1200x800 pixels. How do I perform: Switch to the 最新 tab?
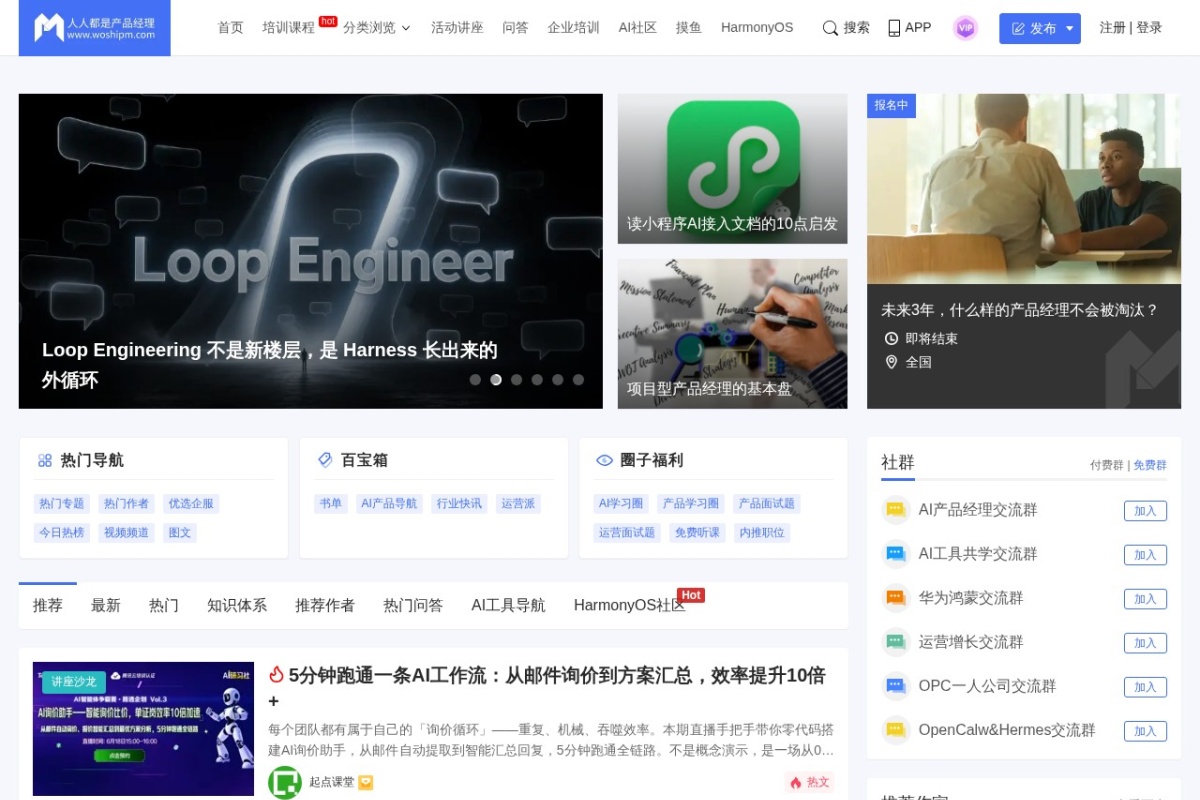coord(106,605)
